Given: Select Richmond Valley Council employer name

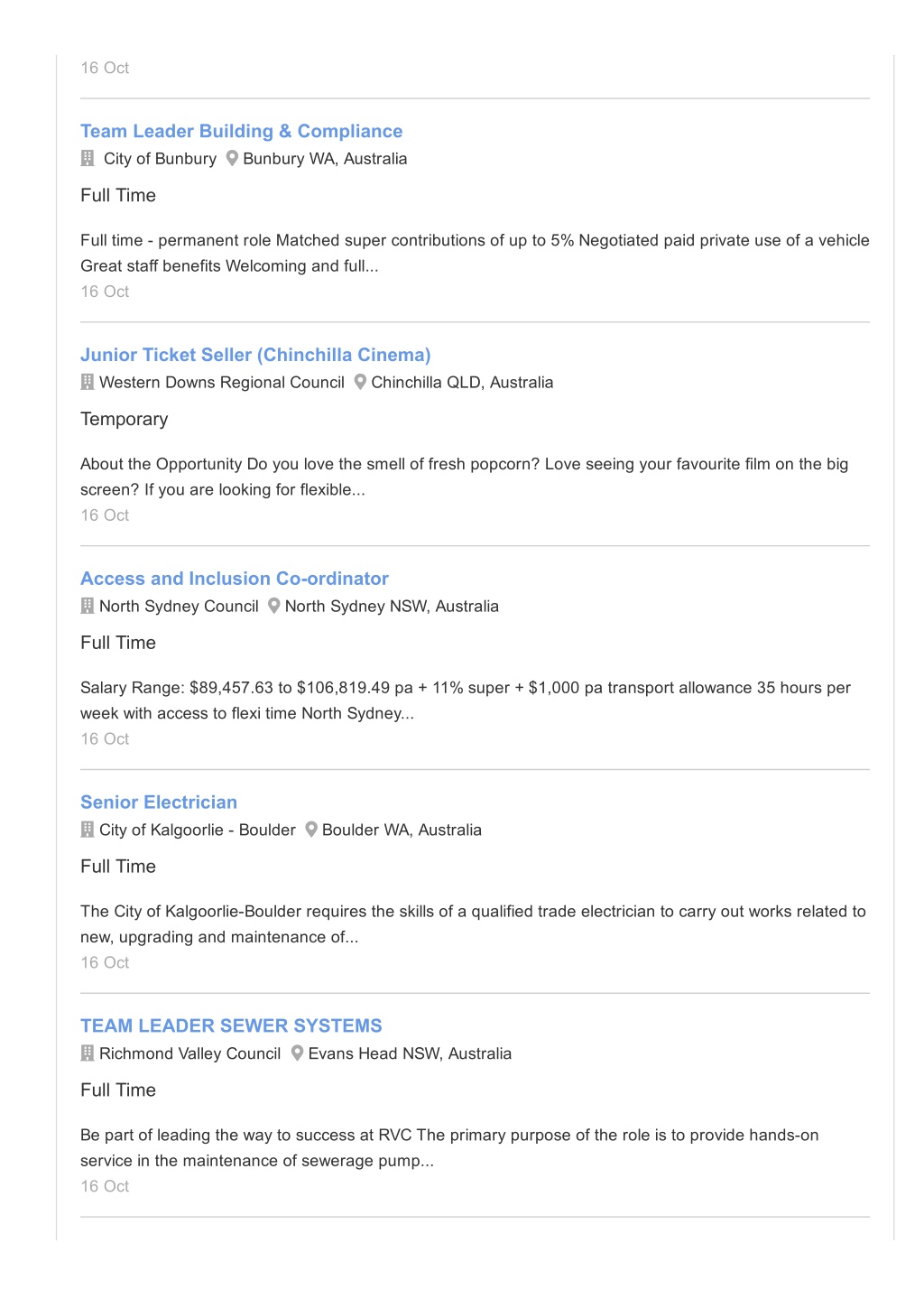Looking at the screenshot, I should click(189, 1053).
